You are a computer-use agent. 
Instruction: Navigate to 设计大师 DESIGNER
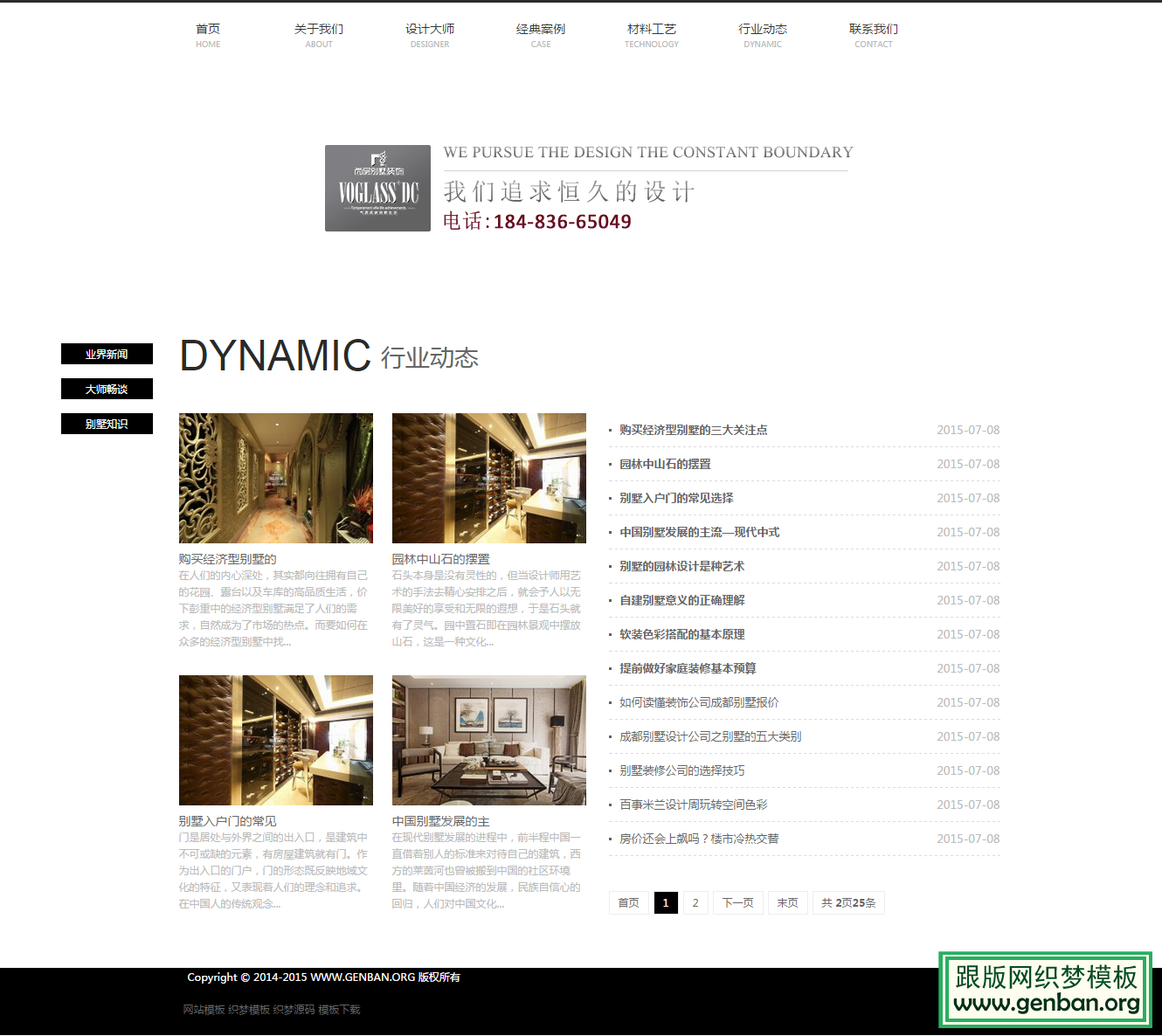coord(429,35)
